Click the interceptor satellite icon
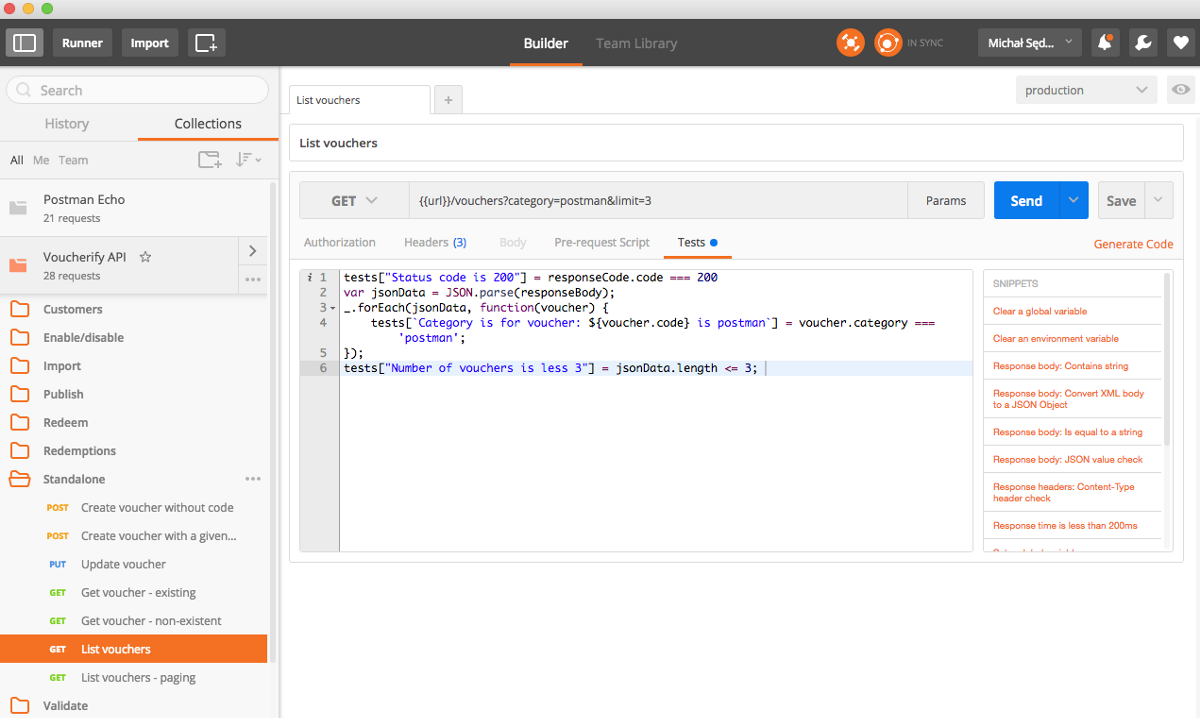The image size is (1200, 718). tap(850, 43)
